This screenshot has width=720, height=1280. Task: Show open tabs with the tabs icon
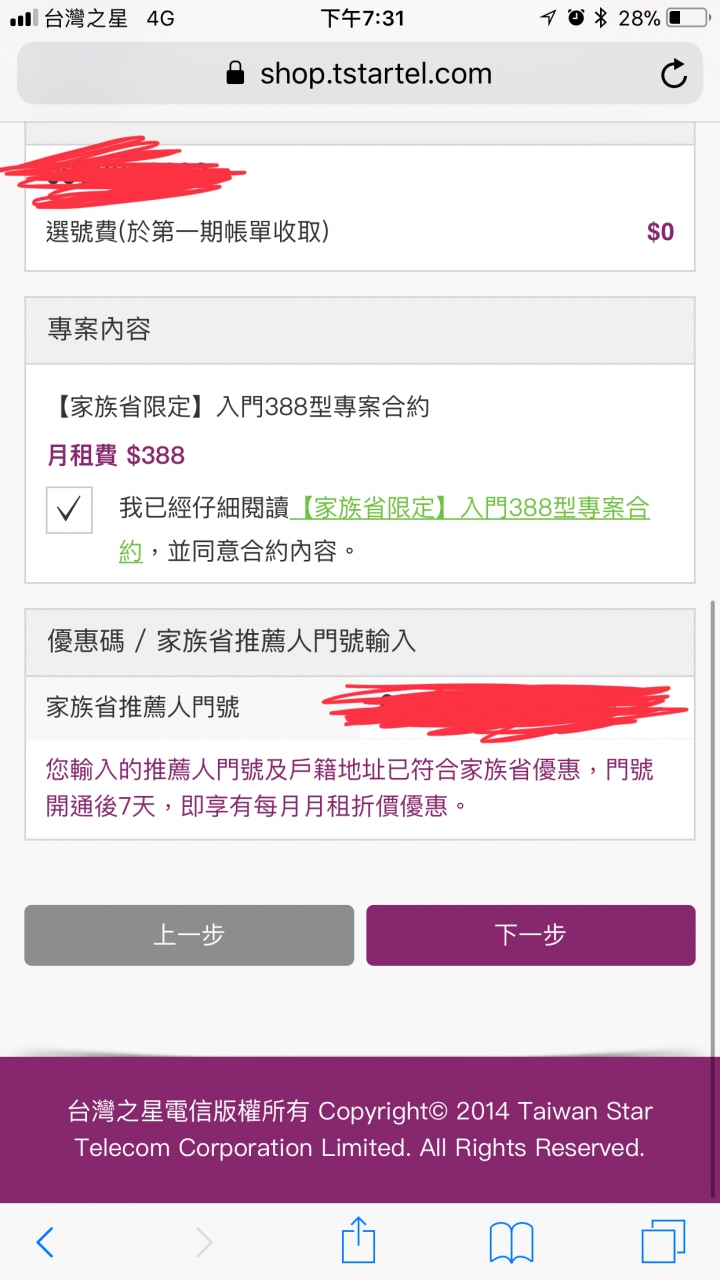pyautogui.click(x=663, y=1242)
